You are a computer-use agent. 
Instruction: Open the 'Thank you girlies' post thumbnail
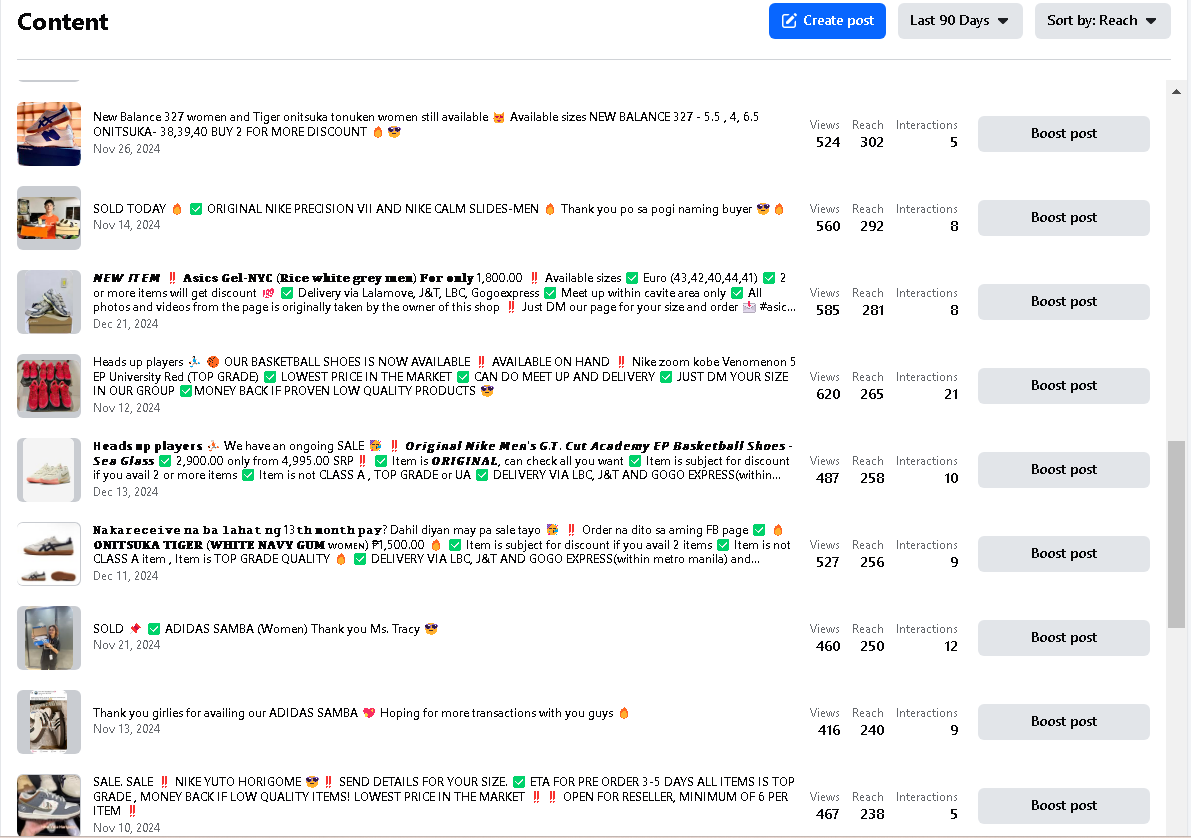49,722
